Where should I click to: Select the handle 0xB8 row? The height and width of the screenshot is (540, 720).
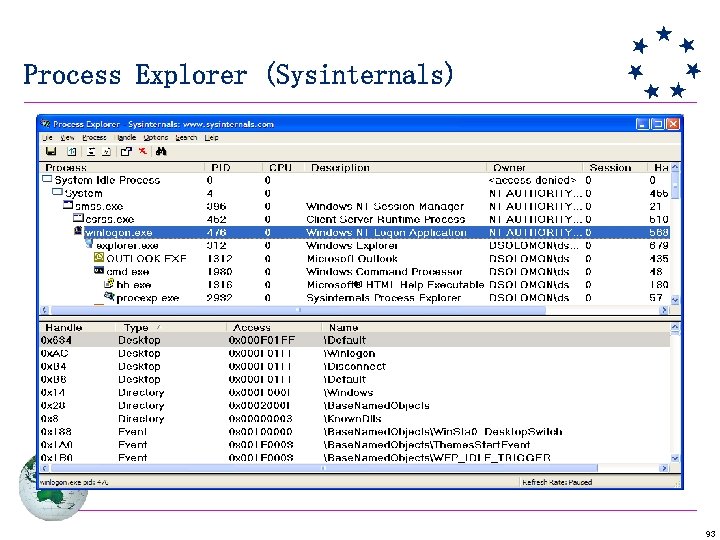click(x=355, y=379)
